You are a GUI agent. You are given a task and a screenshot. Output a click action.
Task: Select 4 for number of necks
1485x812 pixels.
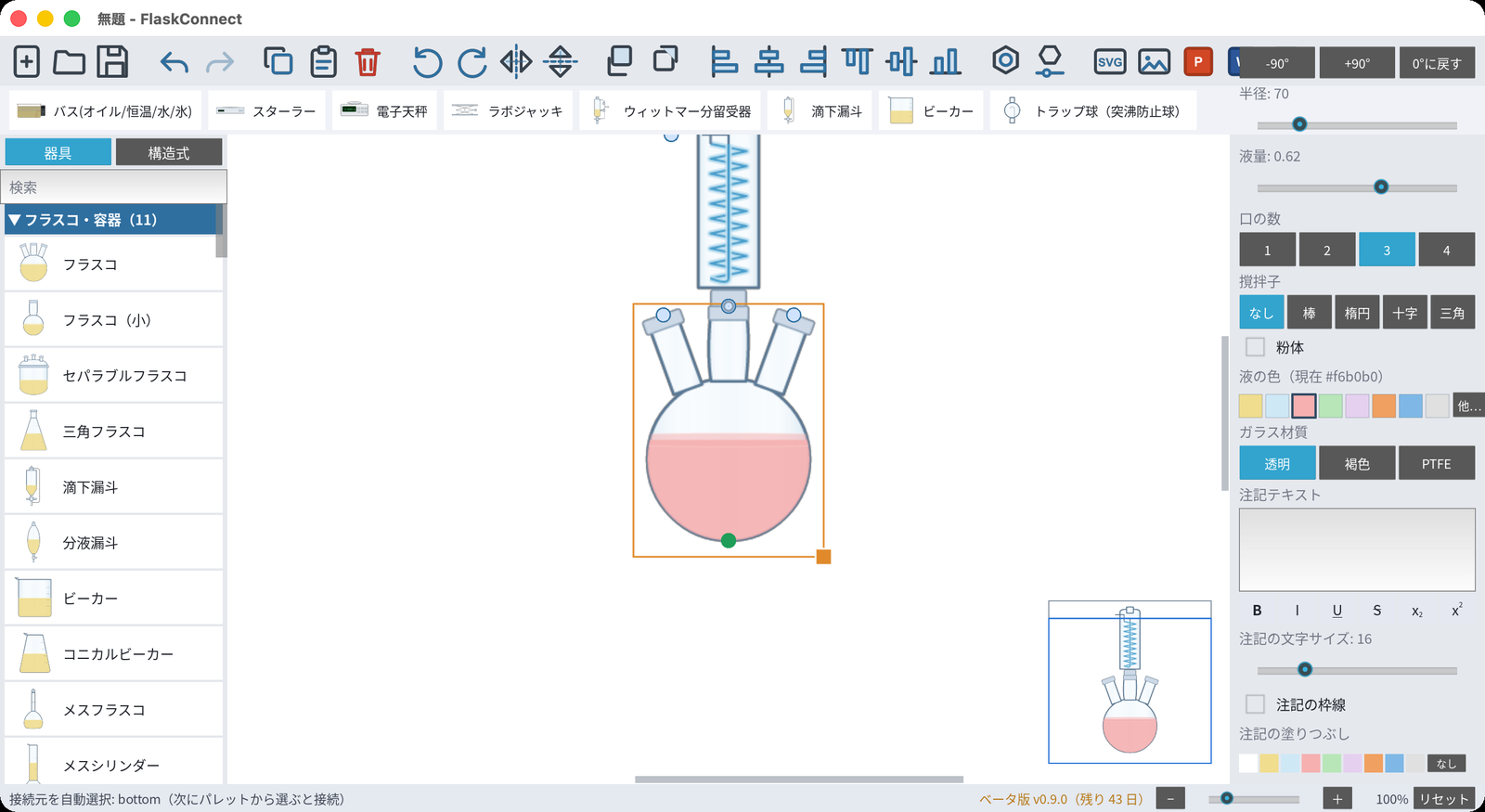click(x=1446, y=250)
